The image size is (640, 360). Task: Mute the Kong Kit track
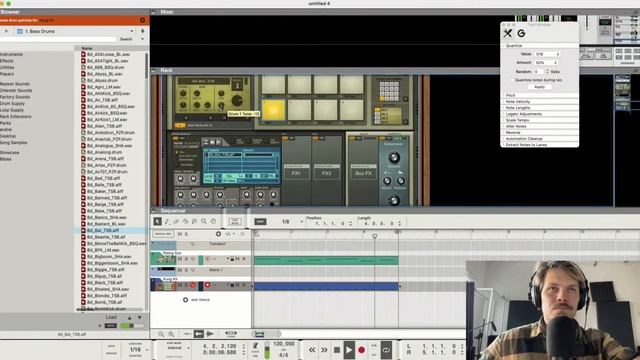pyautogui.click(x=180, y=285)
